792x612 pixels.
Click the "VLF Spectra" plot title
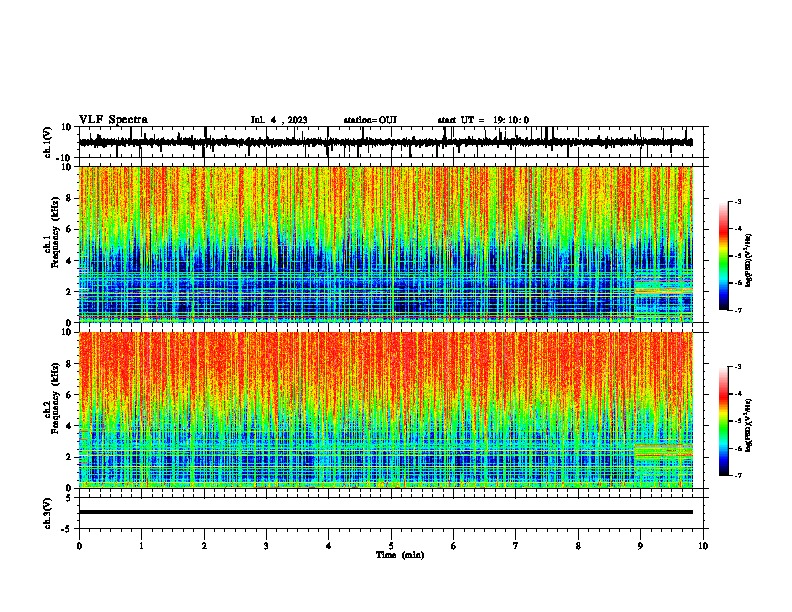coord(113,120)
